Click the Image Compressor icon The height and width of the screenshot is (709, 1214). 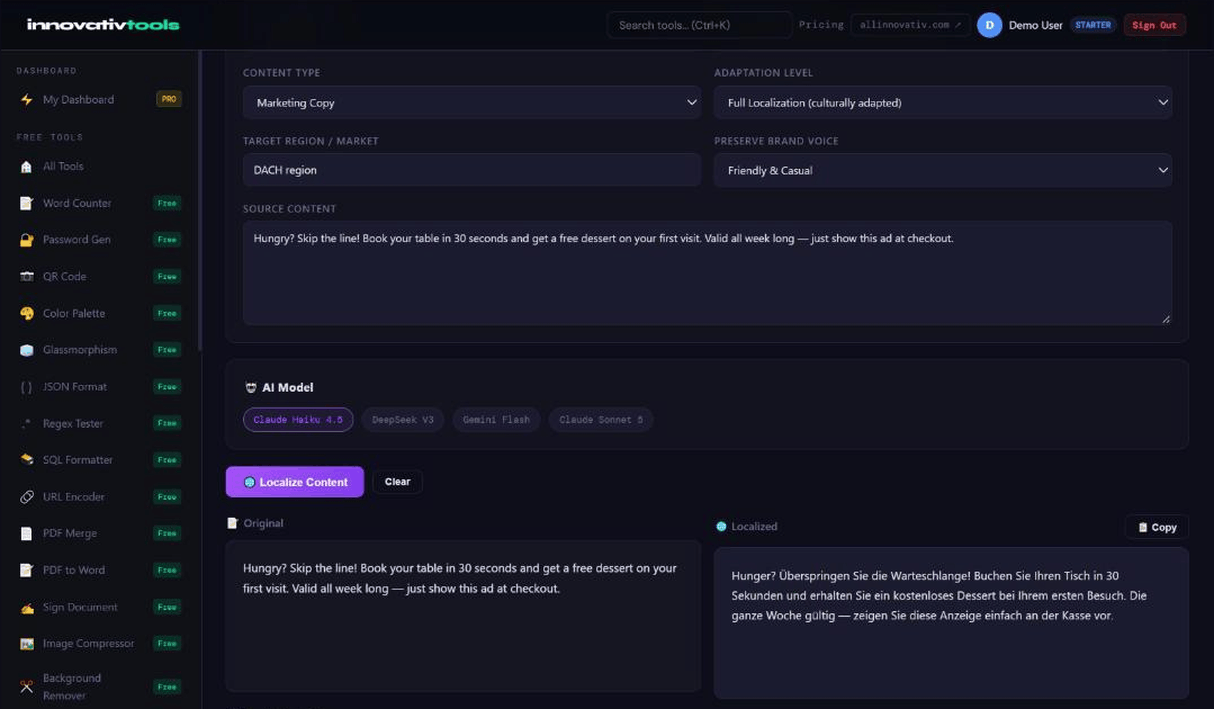coord(27,644)
